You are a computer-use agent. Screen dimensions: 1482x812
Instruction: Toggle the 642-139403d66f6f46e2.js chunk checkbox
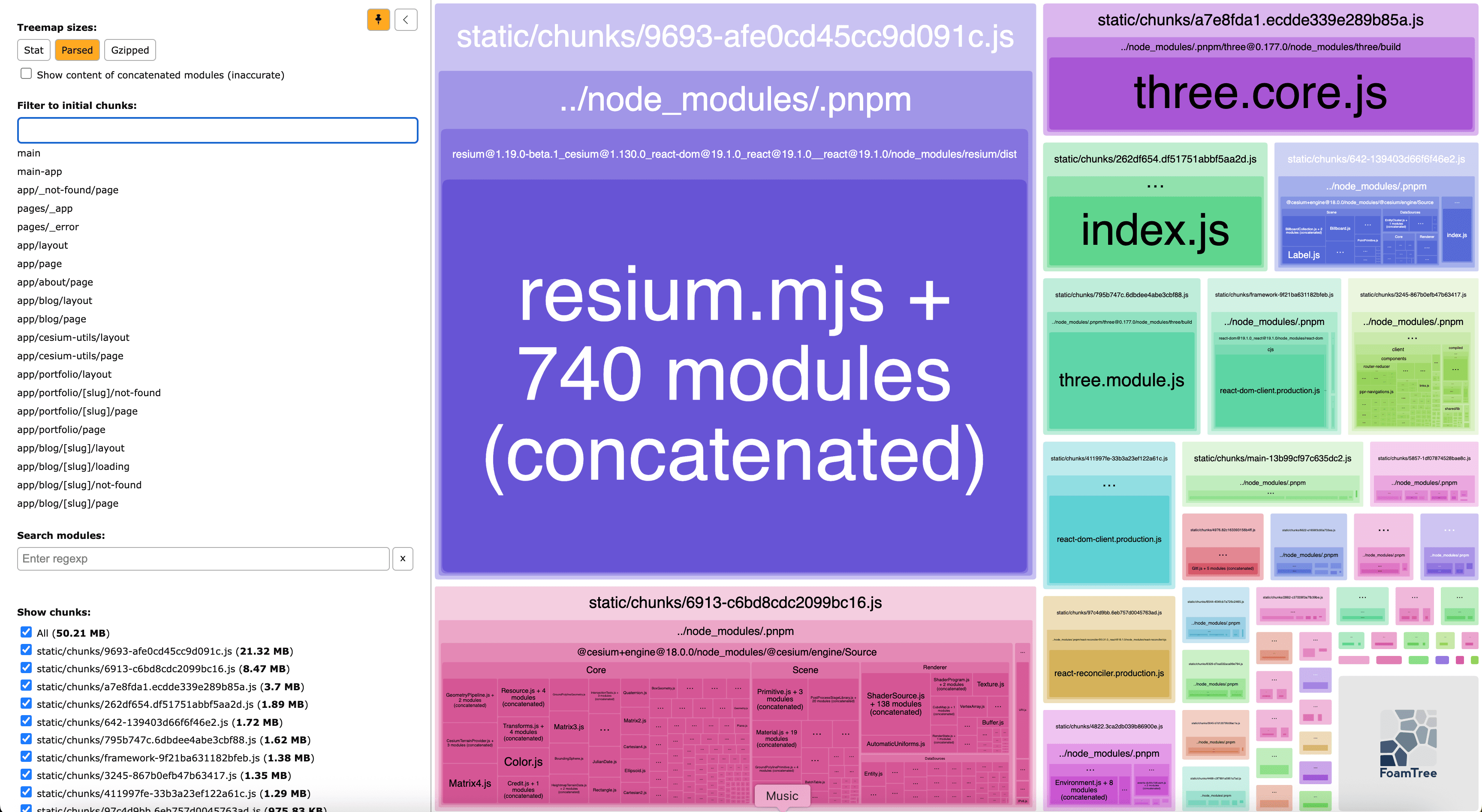pyautogui.click(x=26, y=721)
